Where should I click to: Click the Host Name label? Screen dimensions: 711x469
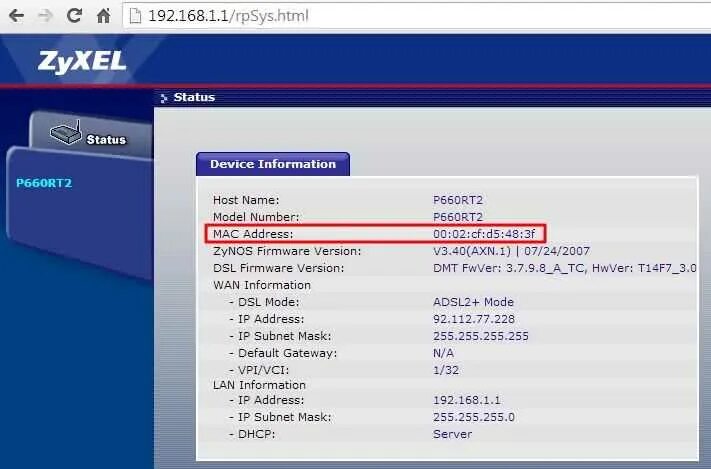coord(246,200)
